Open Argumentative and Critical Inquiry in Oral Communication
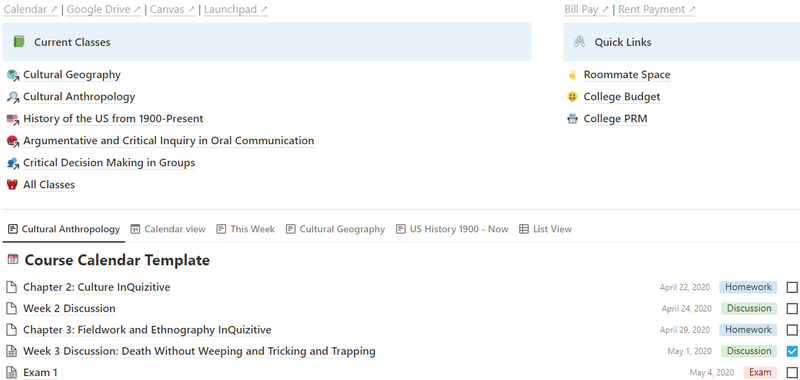The width and height of the screenshot is (800, 380). point(168,141)
